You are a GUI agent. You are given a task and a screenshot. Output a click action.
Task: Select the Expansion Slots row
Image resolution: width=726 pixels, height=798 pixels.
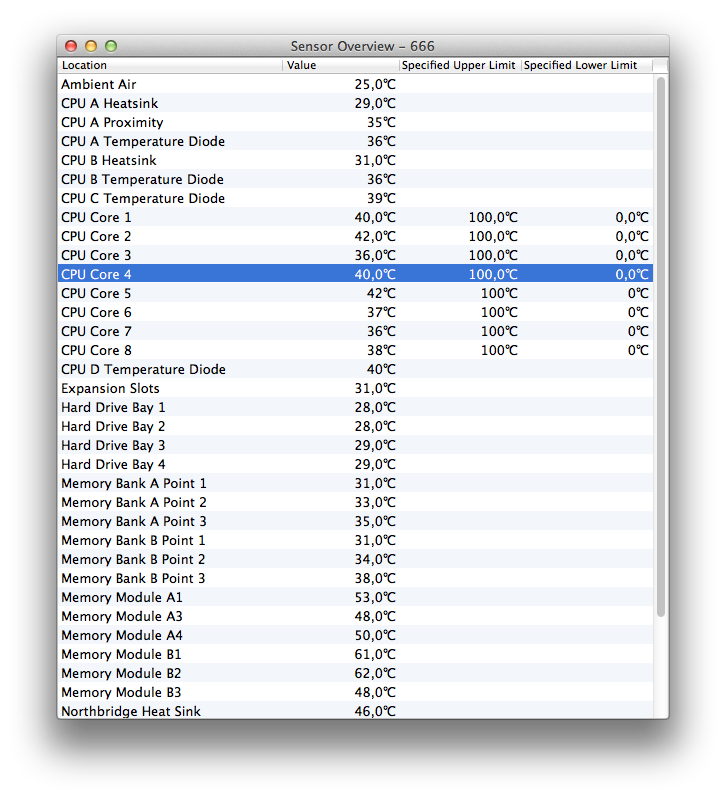tap(355, 388)
